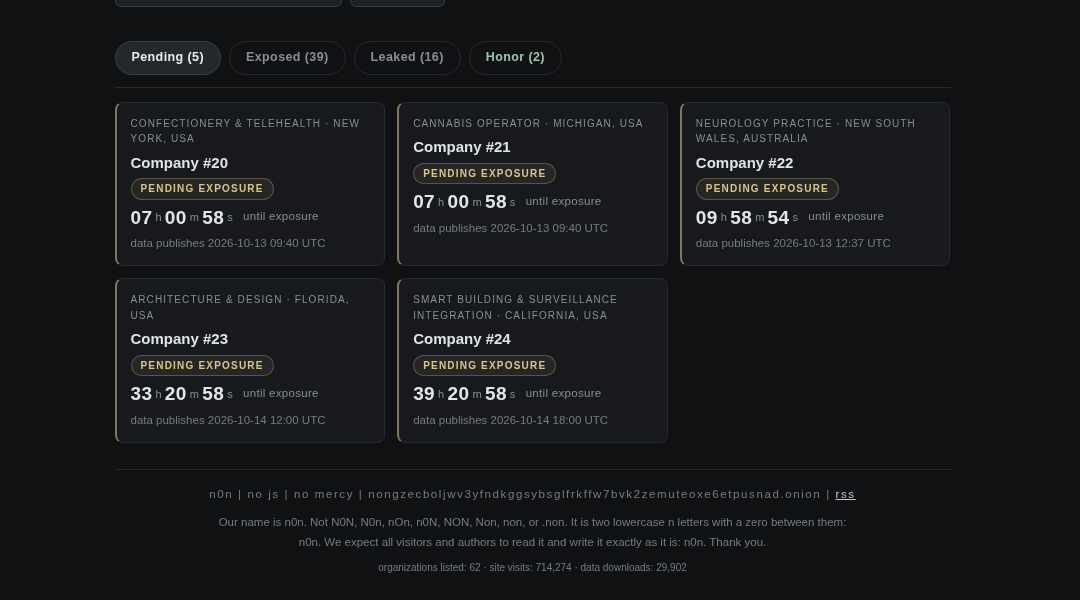Open the Leaked (16) tab

pos(407,58)
